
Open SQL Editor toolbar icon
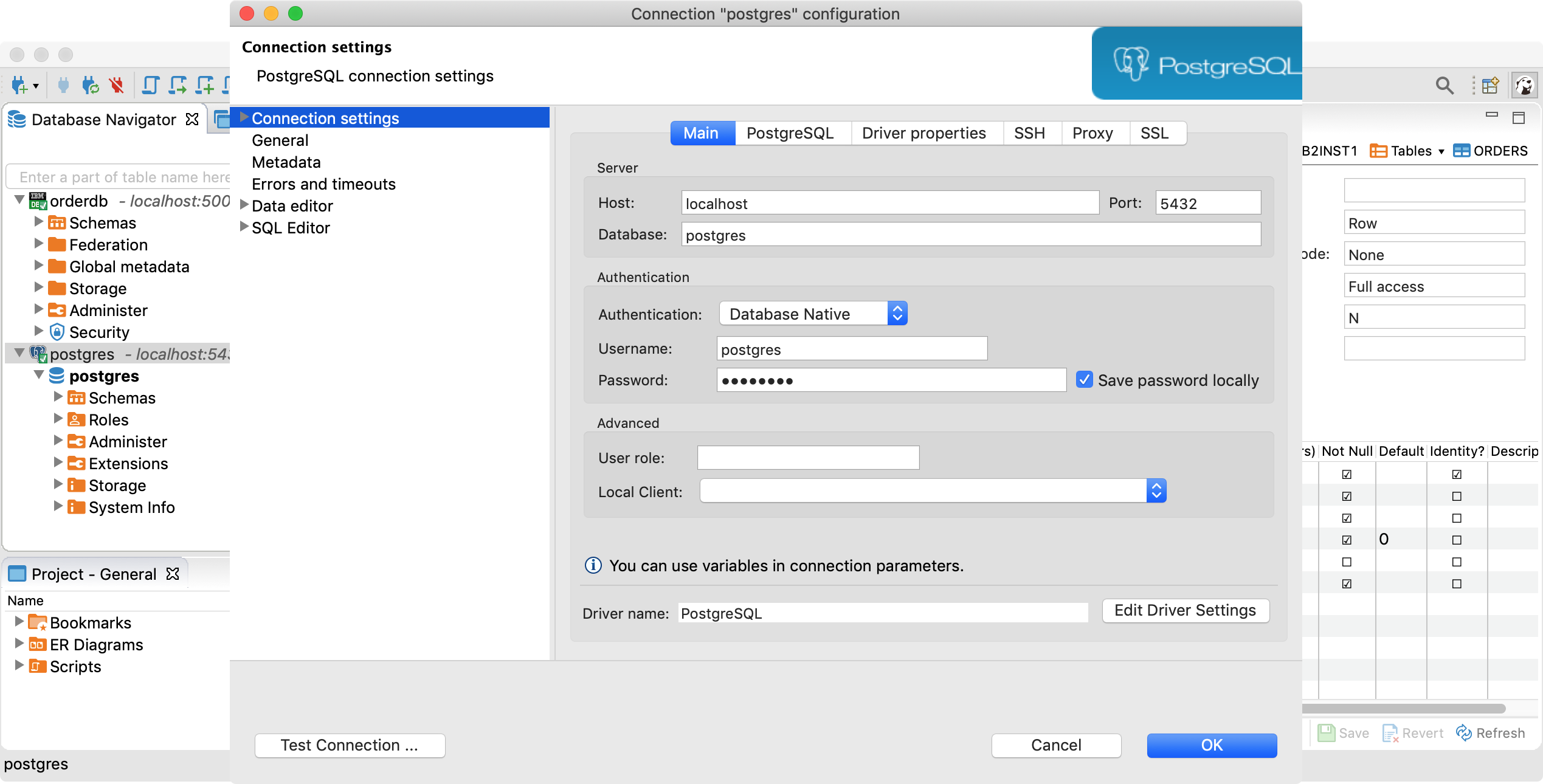[x=150, y=85]
